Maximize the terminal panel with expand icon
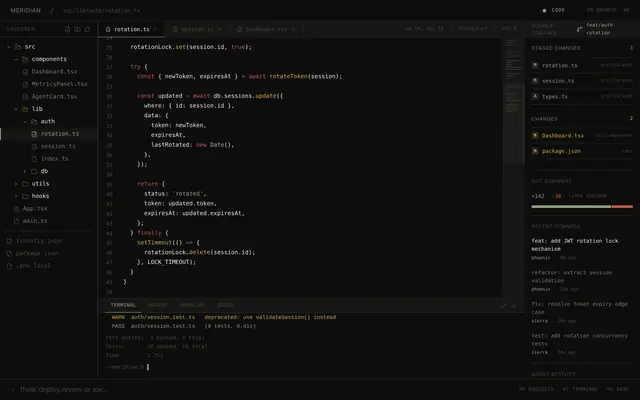The image size is (640, 400). 503,306
